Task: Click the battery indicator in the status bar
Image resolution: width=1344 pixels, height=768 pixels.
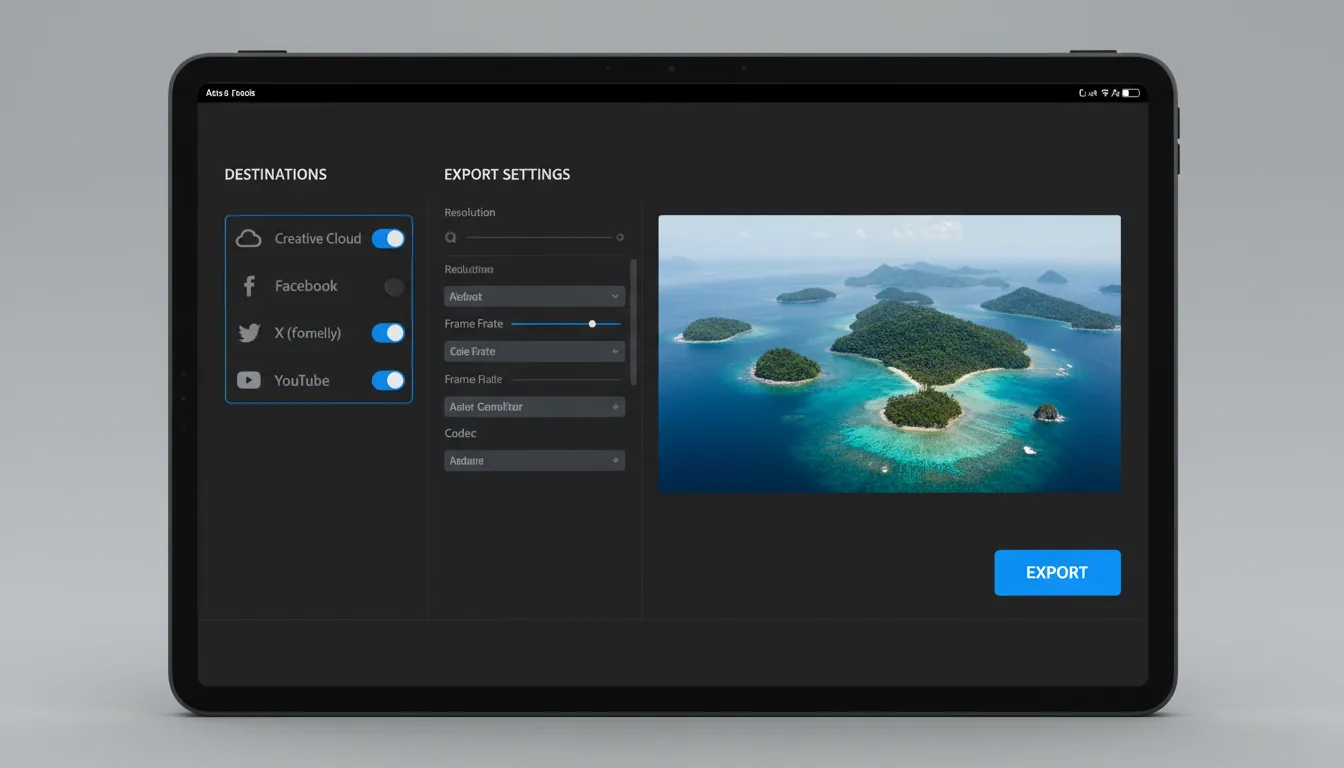Action: [1131, 92]
